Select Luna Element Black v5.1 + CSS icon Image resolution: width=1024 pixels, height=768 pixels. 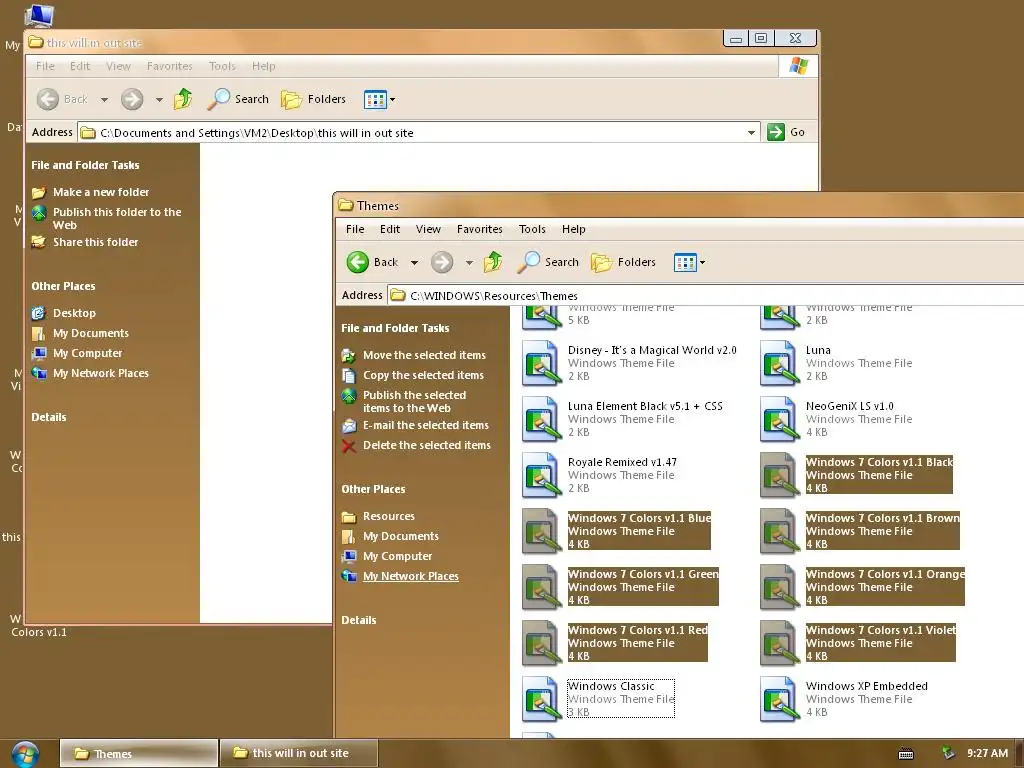tap(541, 419)
